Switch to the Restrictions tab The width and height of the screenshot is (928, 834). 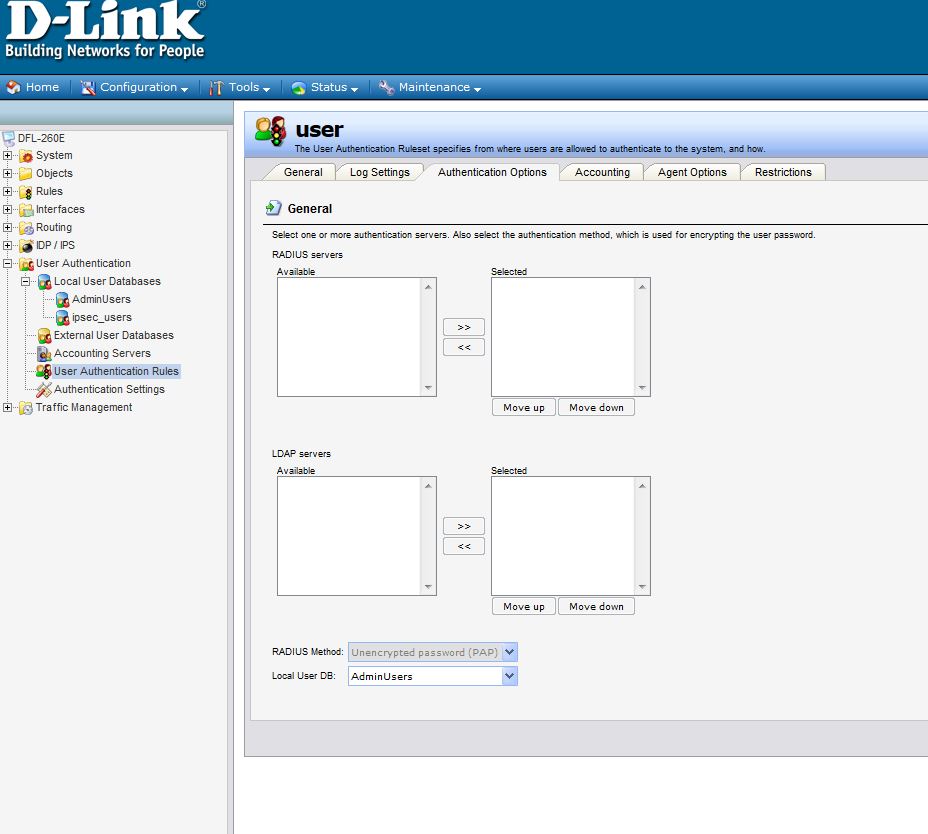pos(783,172)
